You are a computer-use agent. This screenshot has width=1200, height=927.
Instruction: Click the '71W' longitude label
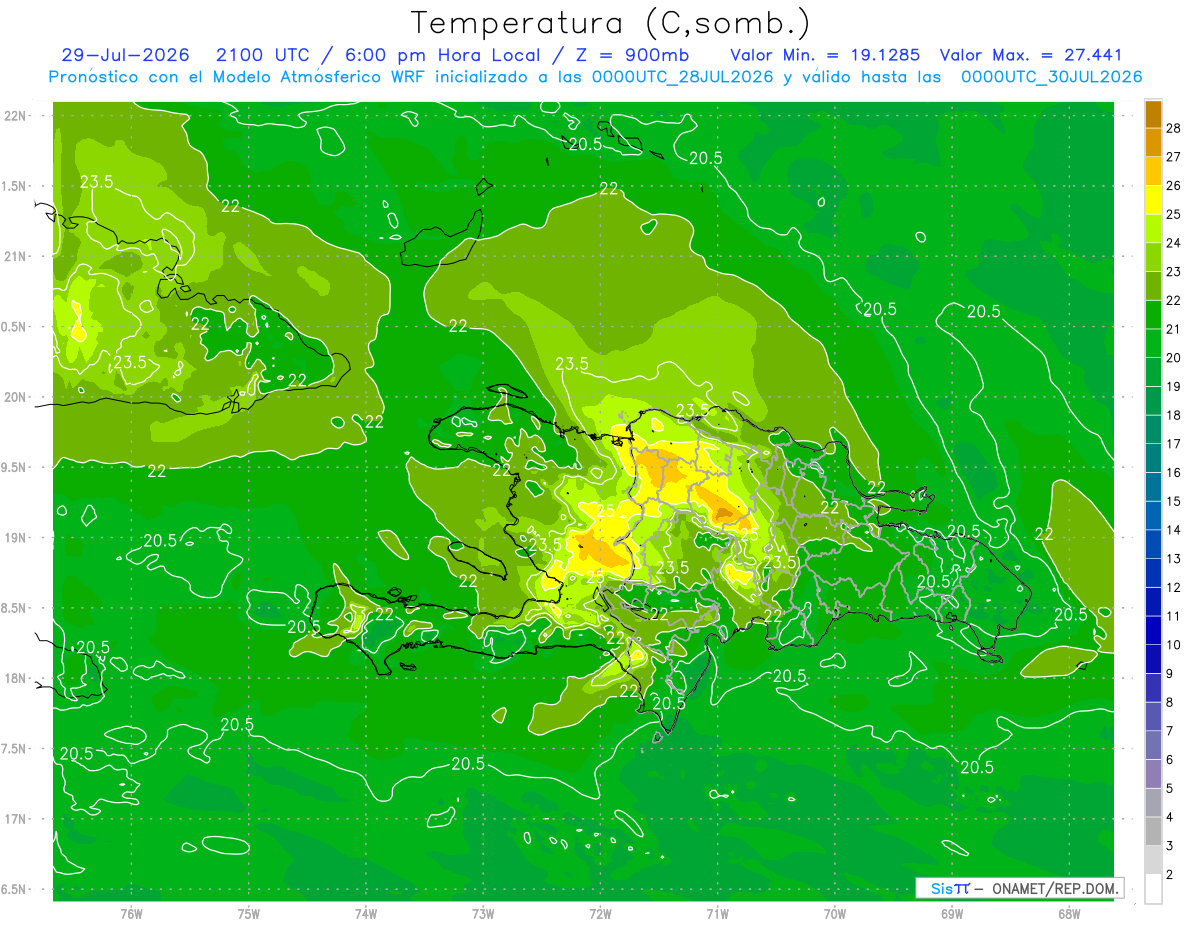point(717,913)
